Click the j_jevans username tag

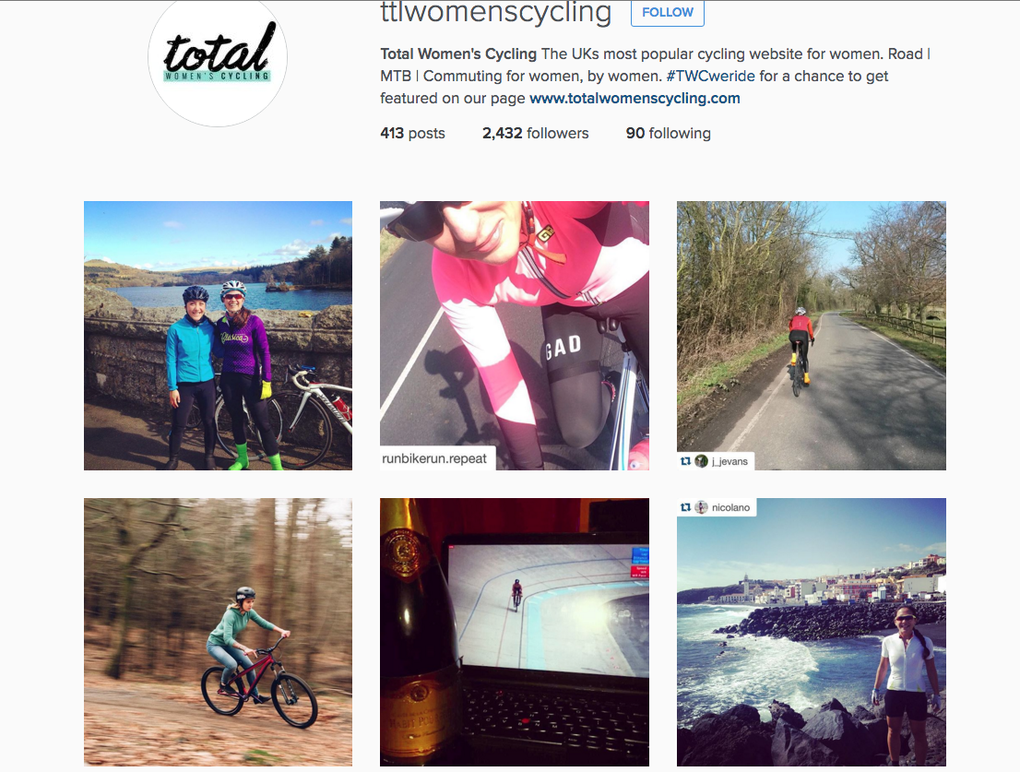click(730, 461)
